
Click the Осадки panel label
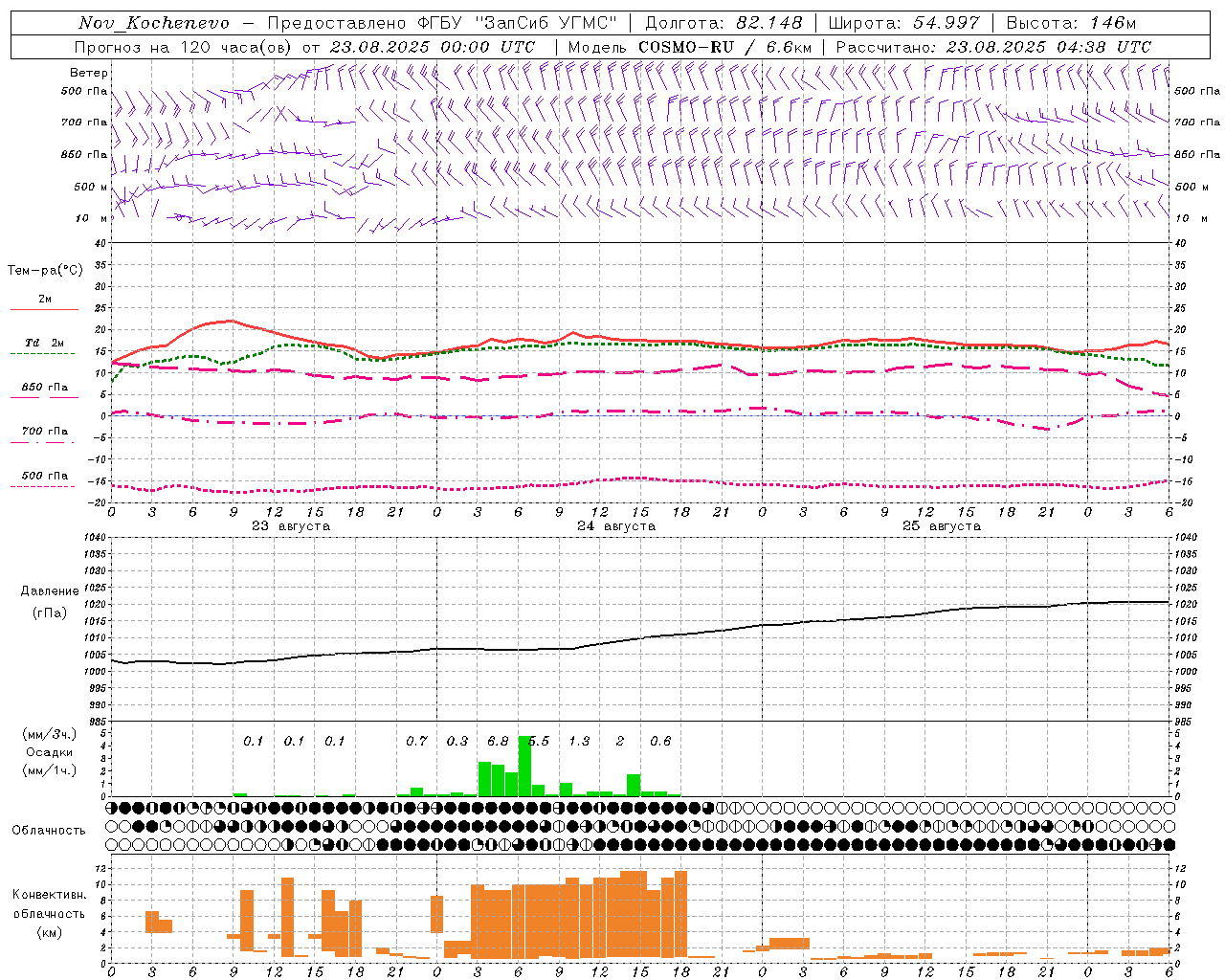click(x=50, y=752)
